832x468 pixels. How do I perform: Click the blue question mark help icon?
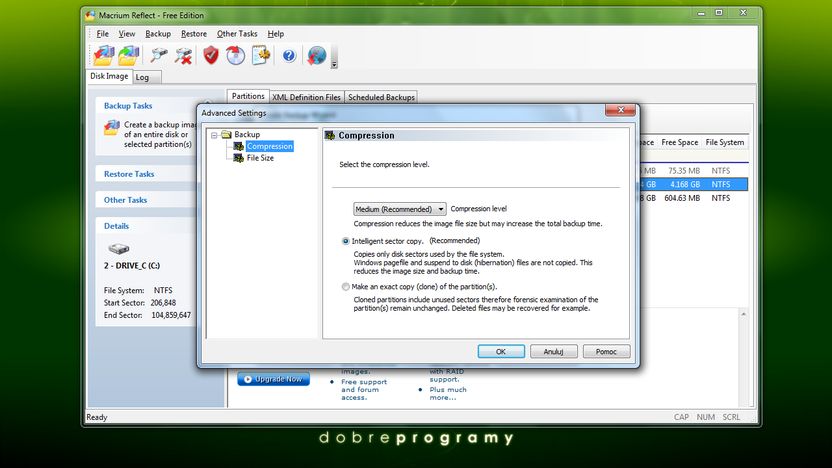[x=289, y=55]
